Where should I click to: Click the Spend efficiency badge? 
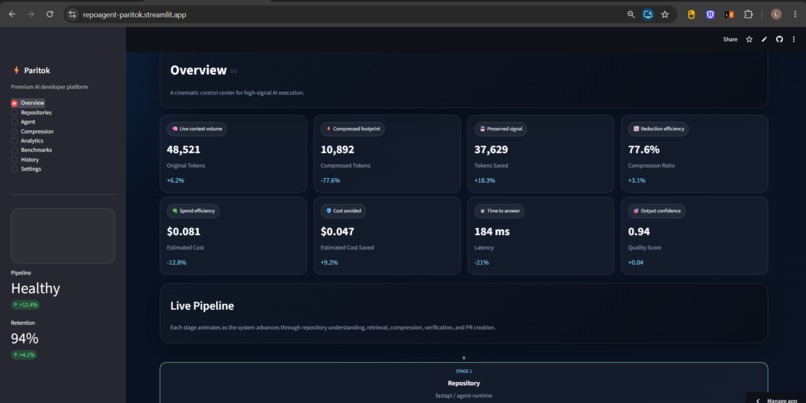pos(193,211)
